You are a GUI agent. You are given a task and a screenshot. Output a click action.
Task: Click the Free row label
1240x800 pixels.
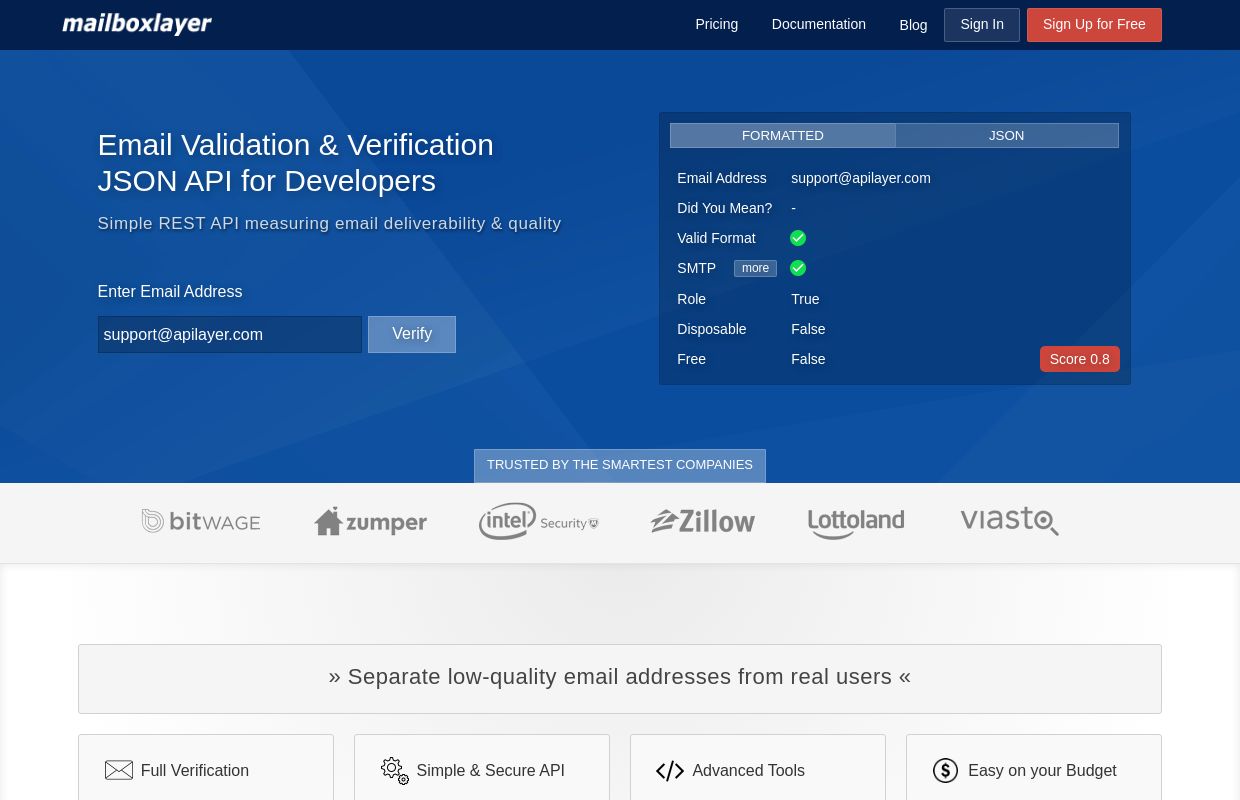point(691,359)
